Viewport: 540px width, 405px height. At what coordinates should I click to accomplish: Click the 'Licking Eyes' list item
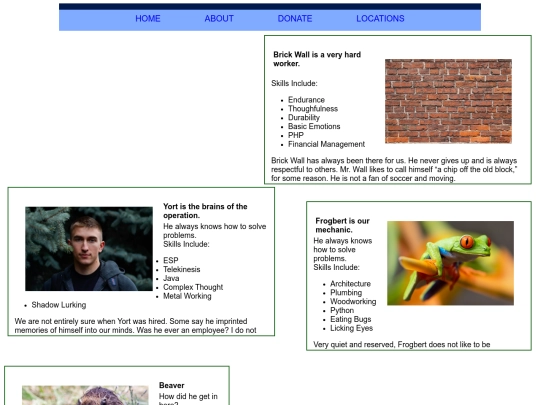(x=351, y=328)
